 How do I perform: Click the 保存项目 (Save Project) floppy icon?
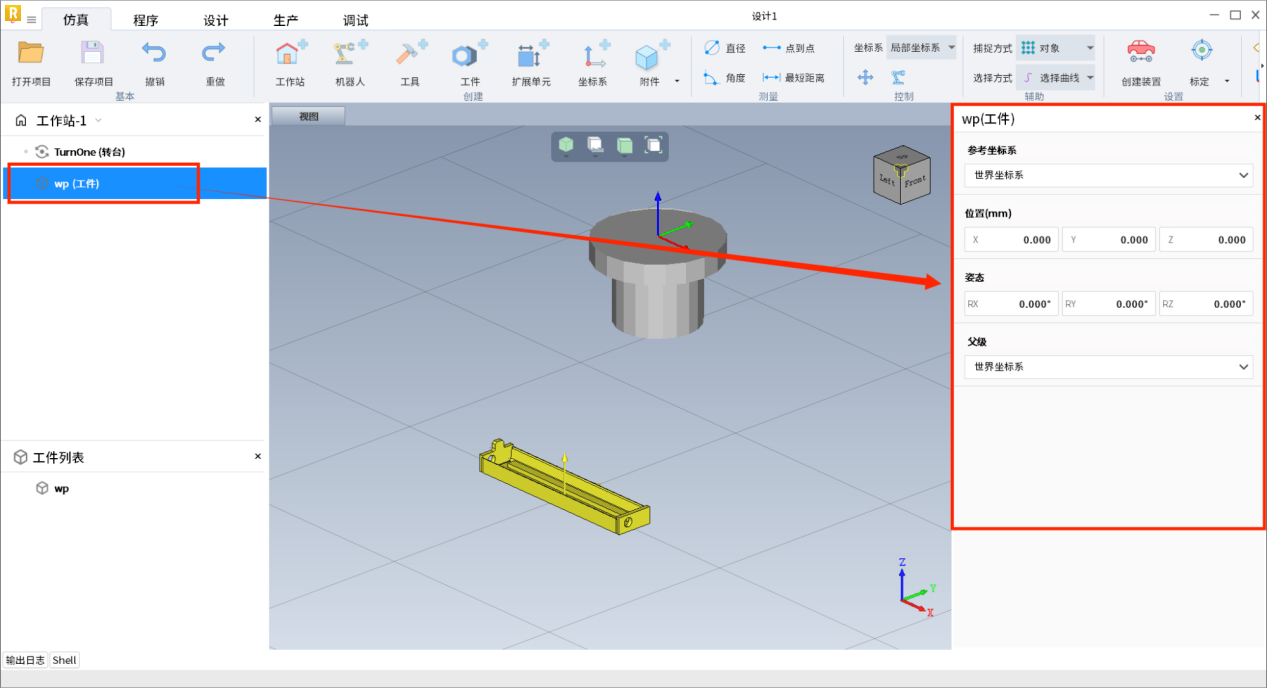click(x=93, y=55)
